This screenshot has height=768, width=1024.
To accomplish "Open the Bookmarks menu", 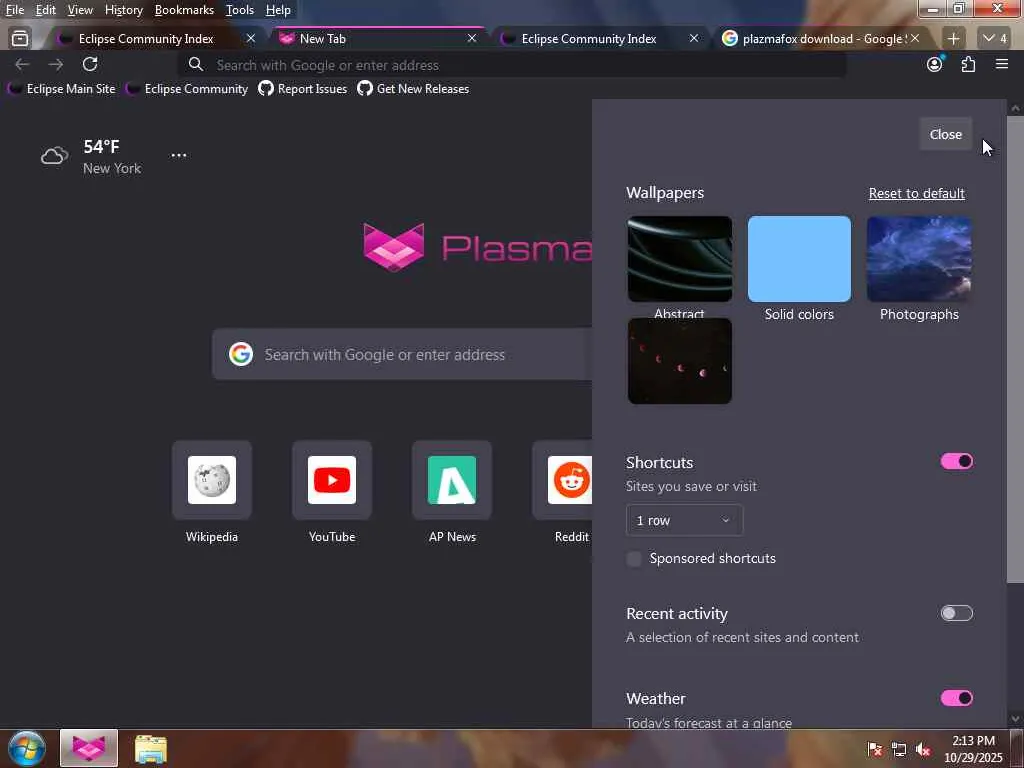I will [x=184, y=10].
